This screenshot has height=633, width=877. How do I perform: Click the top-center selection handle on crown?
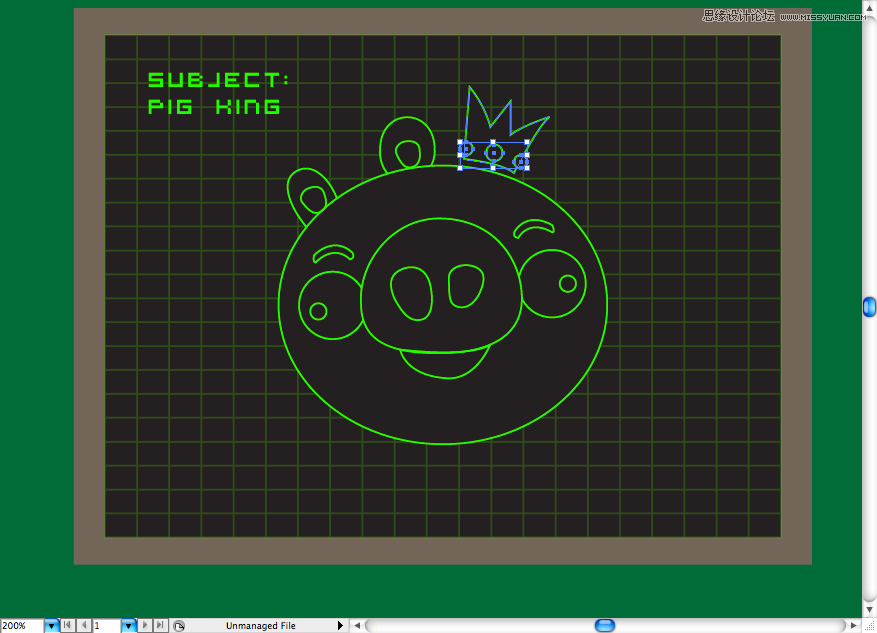[x=493, y=142]
